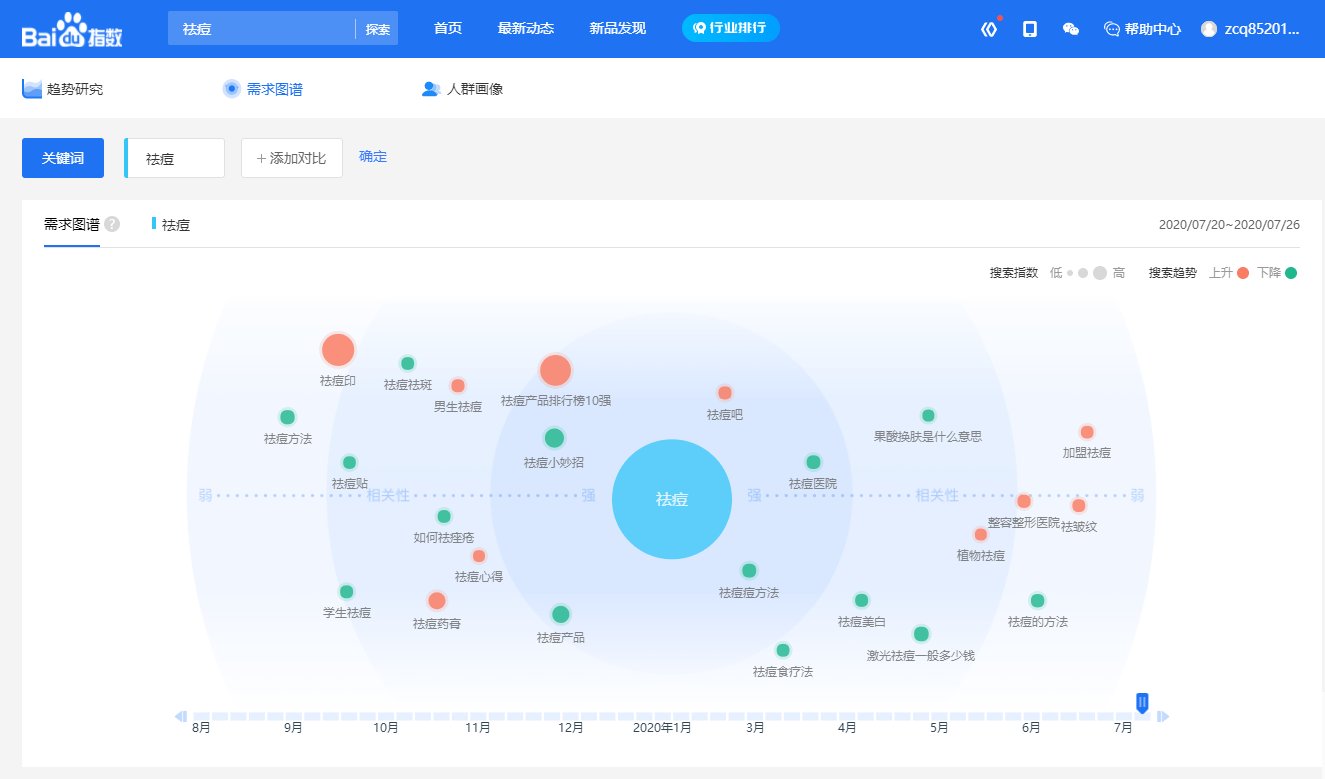Click the timeline right arrow
Image resolution: width=1325 pixels, height=779 pixels.
pyautogui.click(x=1163, y=716)
